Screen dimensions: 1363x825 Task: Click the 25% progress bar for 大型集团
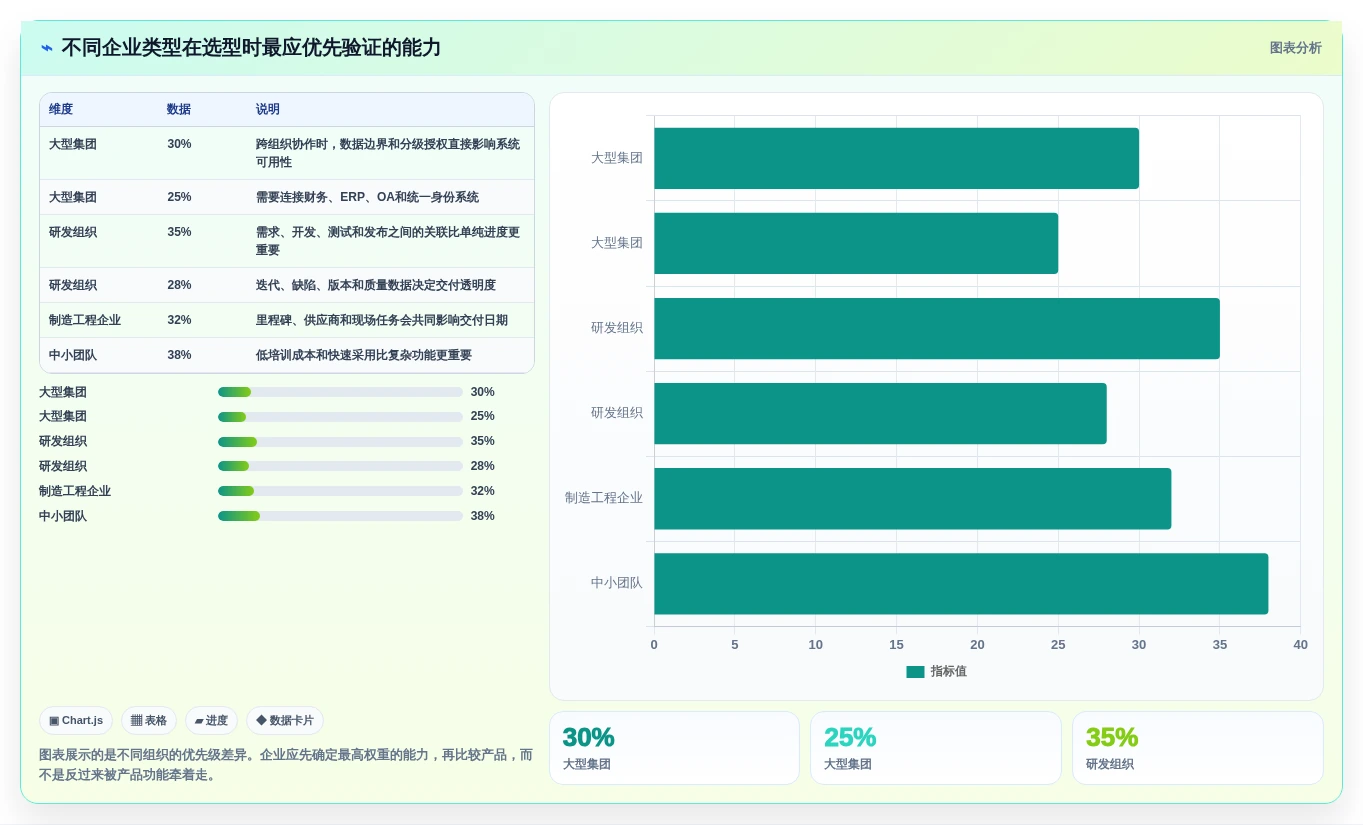340,416
